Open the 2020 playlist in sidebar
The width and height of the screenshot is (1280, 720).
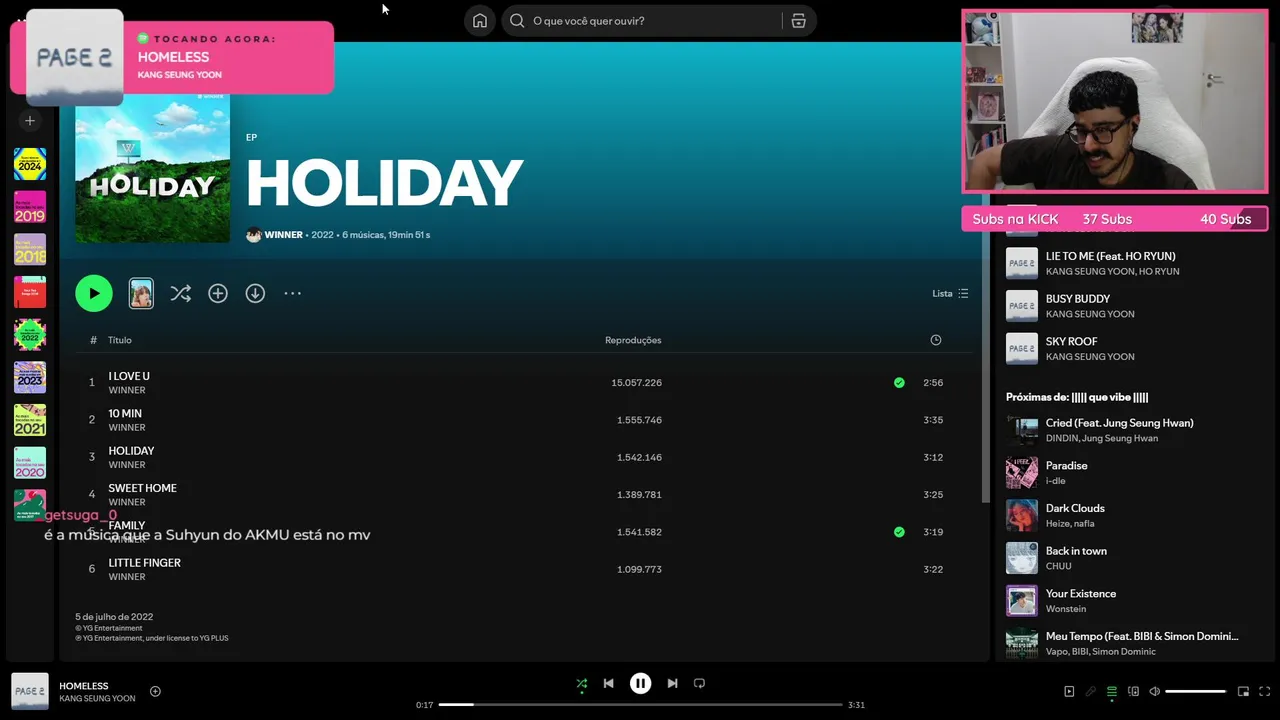(x=30, y=463)
